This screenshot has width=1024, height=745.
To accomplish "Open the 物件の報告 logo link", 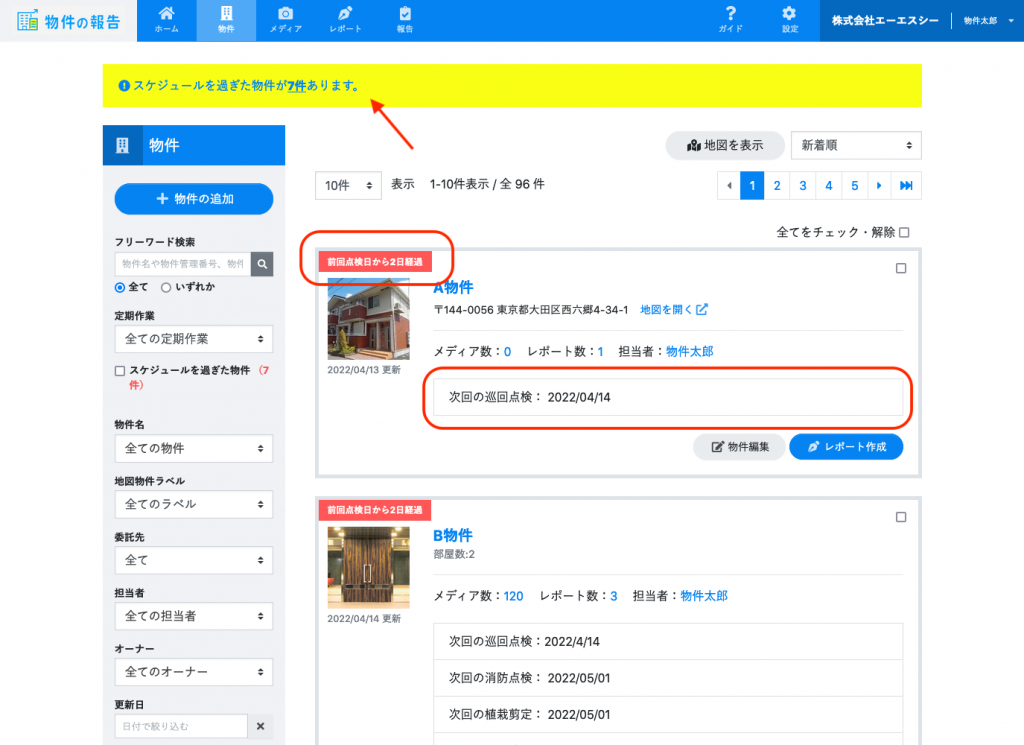I will tap(69, 21).
